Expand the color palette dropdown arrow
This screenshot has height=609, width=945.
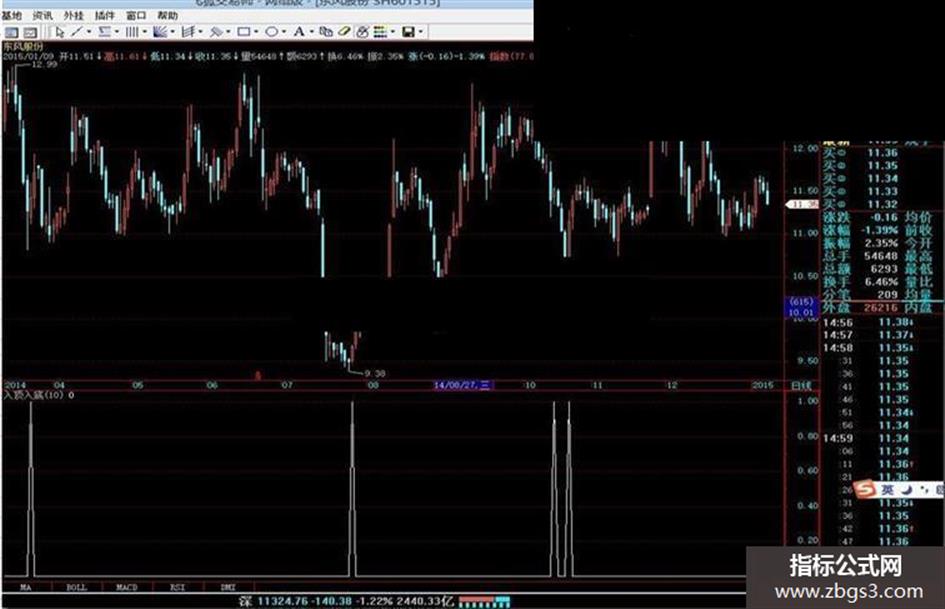pos(393,32)
